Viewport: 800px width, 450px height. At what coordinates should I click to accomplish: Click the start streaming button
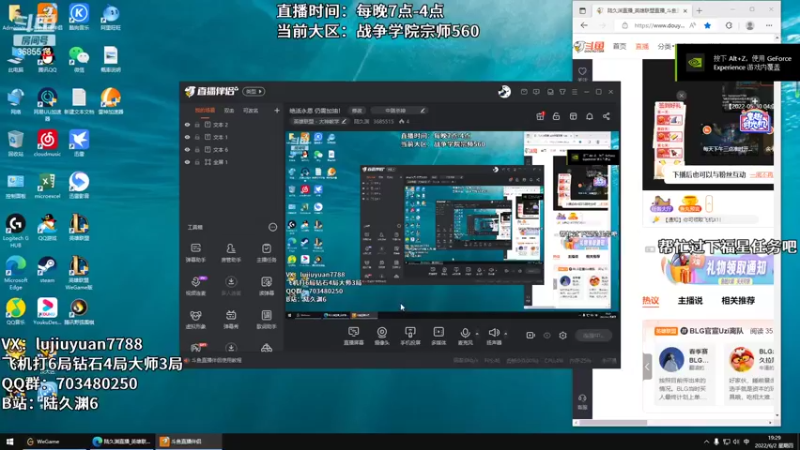tap(593, 335)
